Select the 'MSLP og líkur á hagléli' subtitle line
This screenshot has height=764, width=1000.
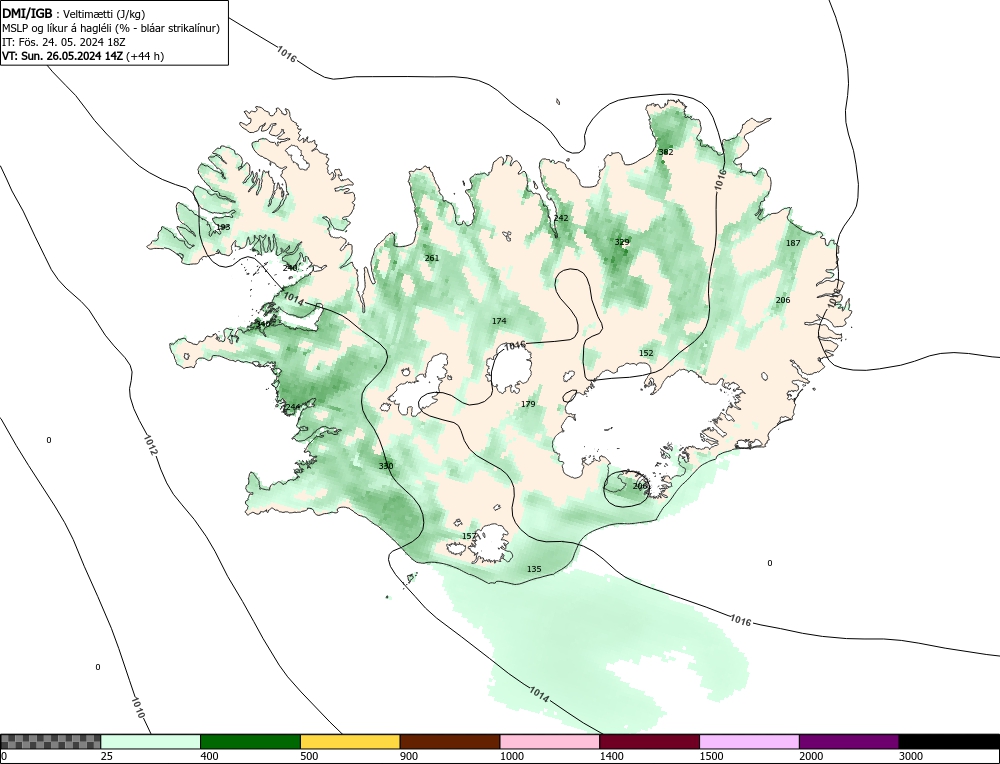111,29
